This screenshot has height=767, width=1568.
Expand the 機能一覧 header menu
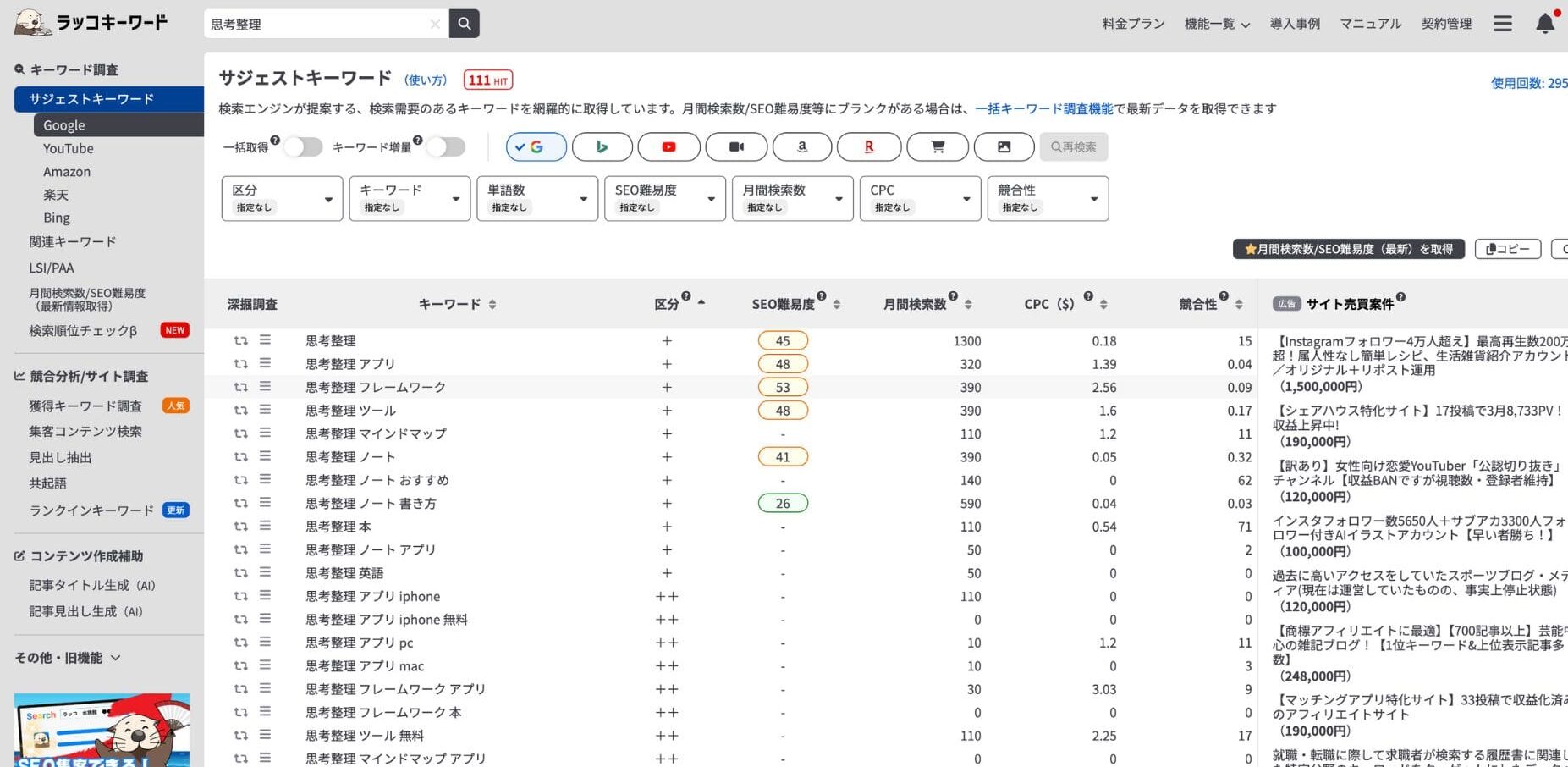pos(1217,24)
